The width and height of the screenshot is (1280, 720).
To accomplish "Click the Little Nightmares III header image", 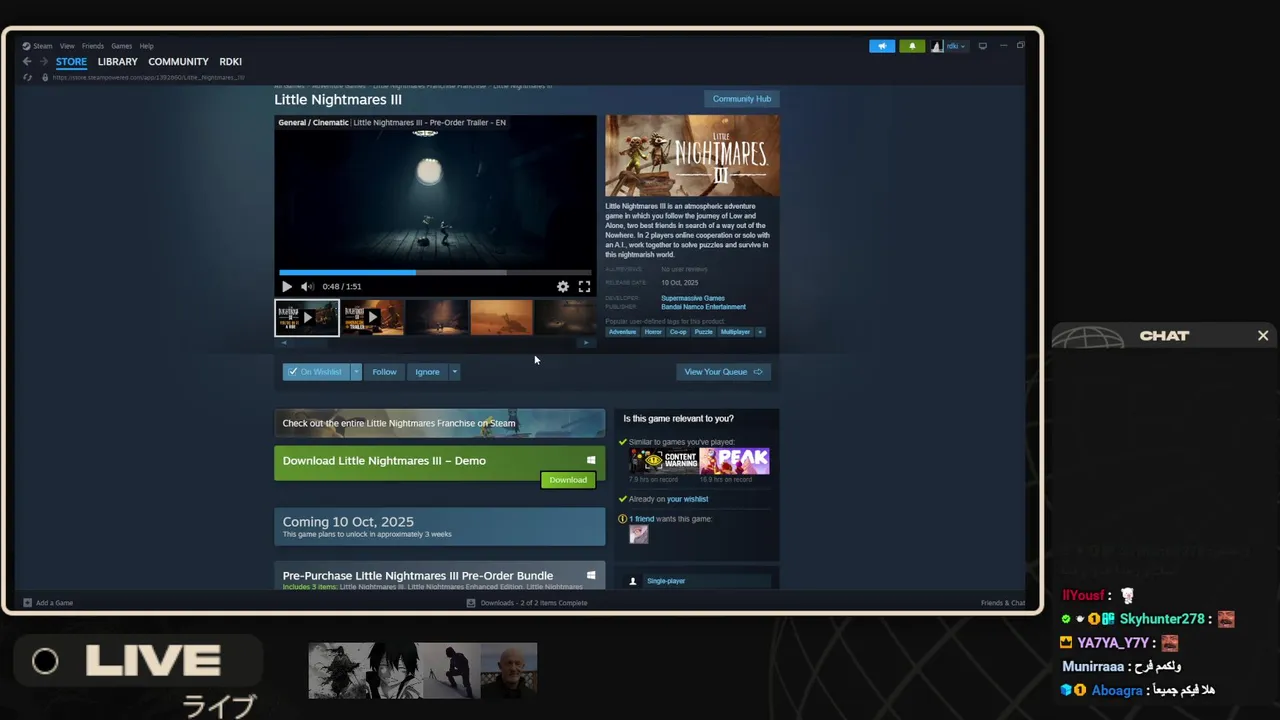I will (x=692, y=156).
